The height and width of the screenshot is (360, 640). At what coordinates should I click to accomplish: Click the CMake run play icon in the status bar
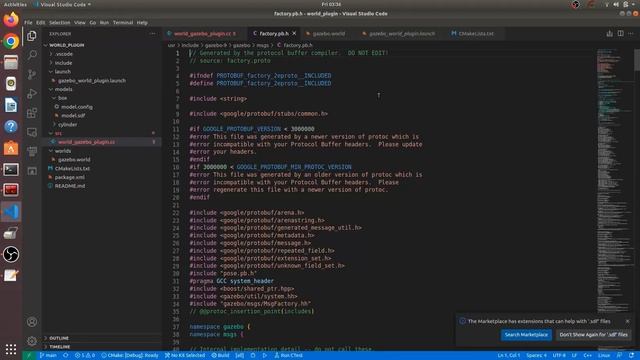click(x=265, y=356)
